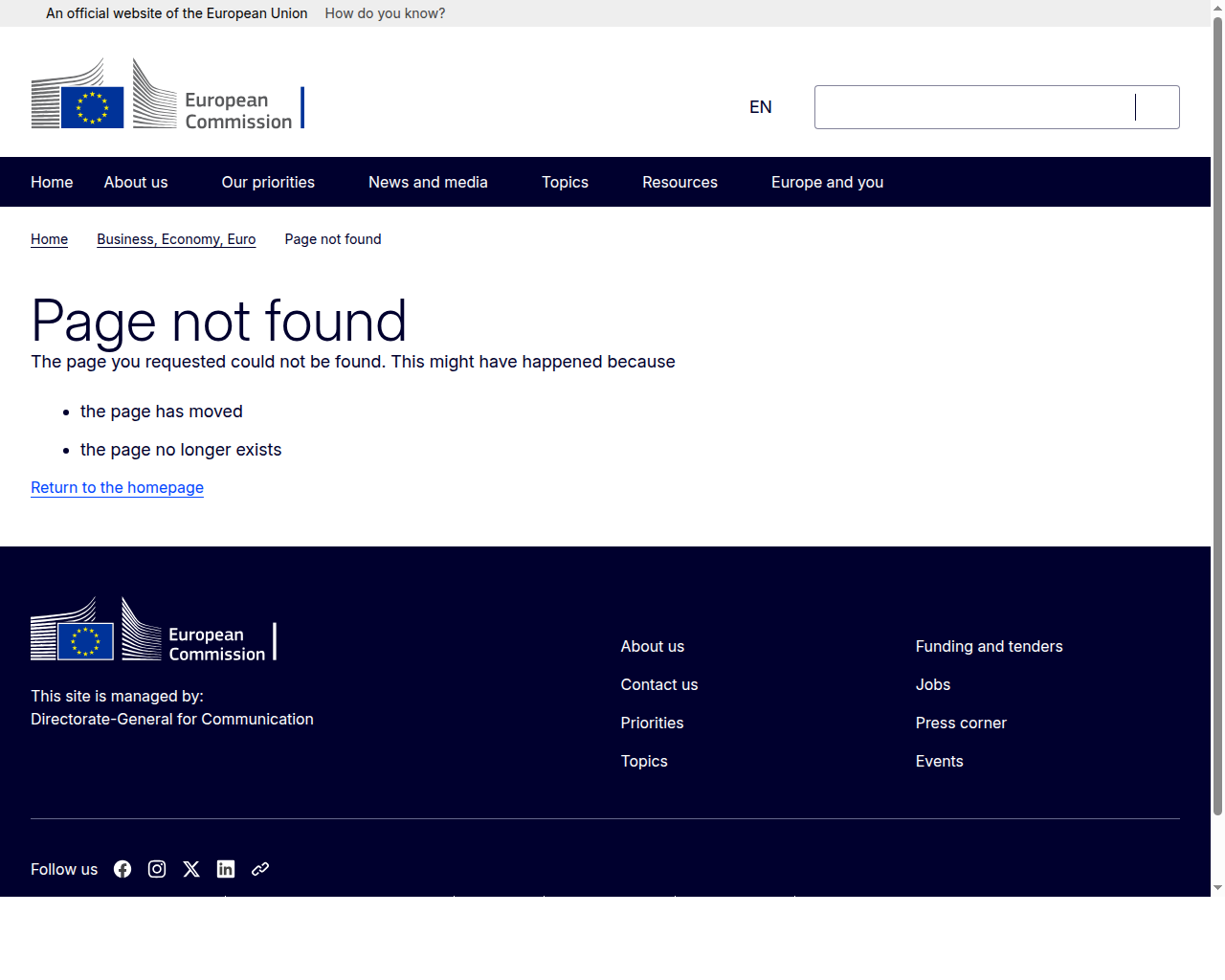Screen dimensions: 1225x980
Task: Open the News and media menu
Action: click(428, 182)
